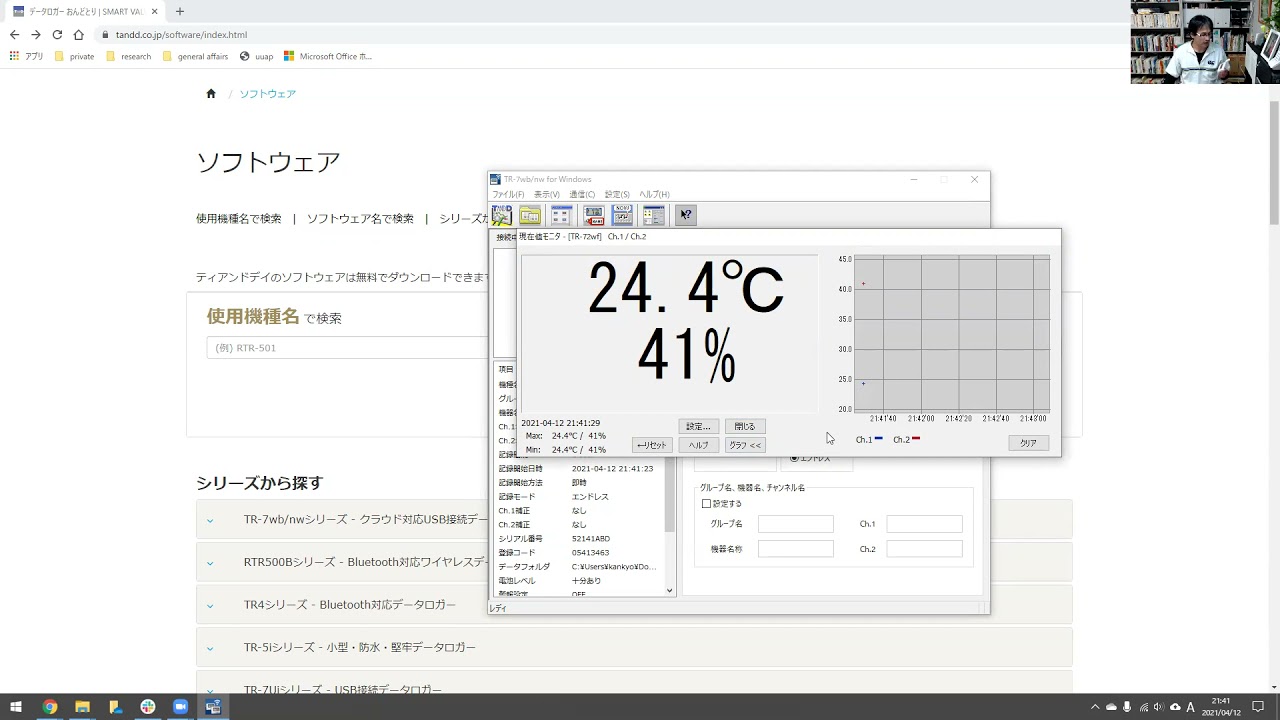
Task: Open Windows Start menu
Action: [x=16, y=707]
